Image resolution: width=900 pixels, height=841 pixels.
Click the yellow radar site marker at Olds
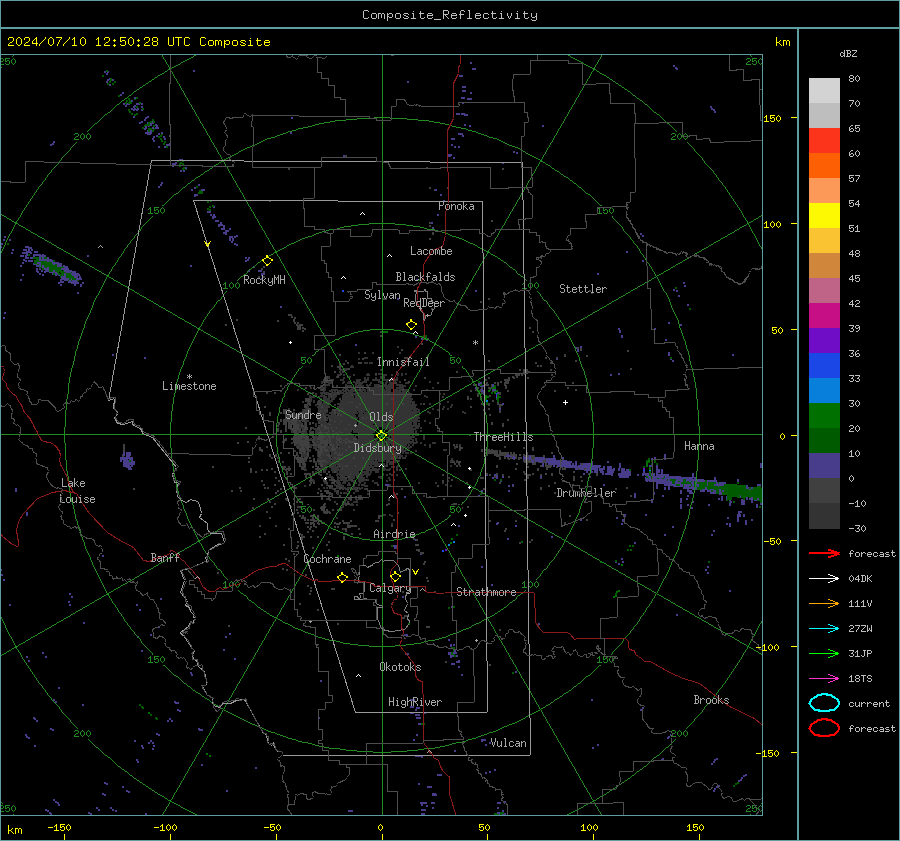pos(381,436)
